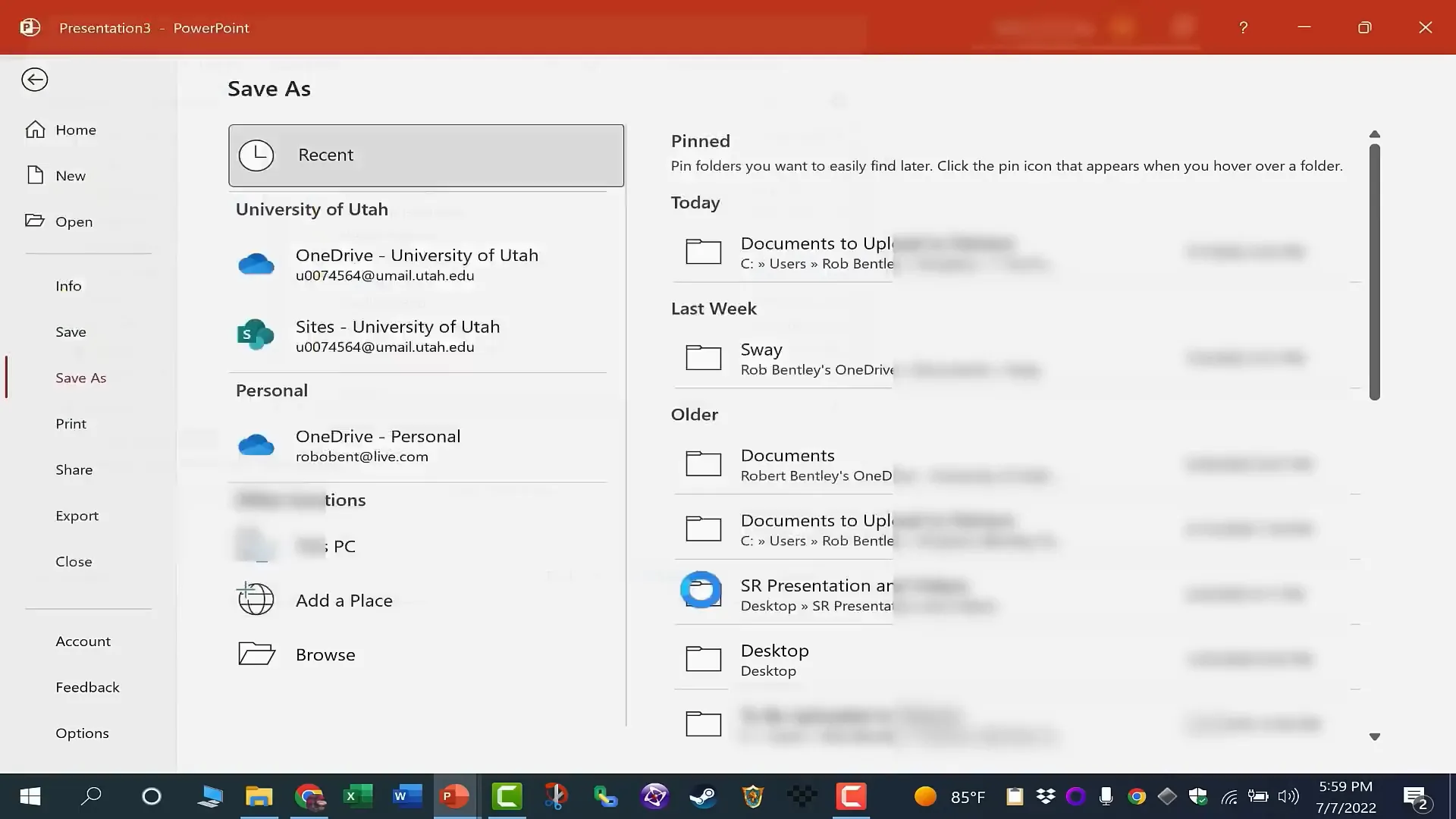Click Add a Place
The image size is (1456, 819).
(x=421, y=600)
